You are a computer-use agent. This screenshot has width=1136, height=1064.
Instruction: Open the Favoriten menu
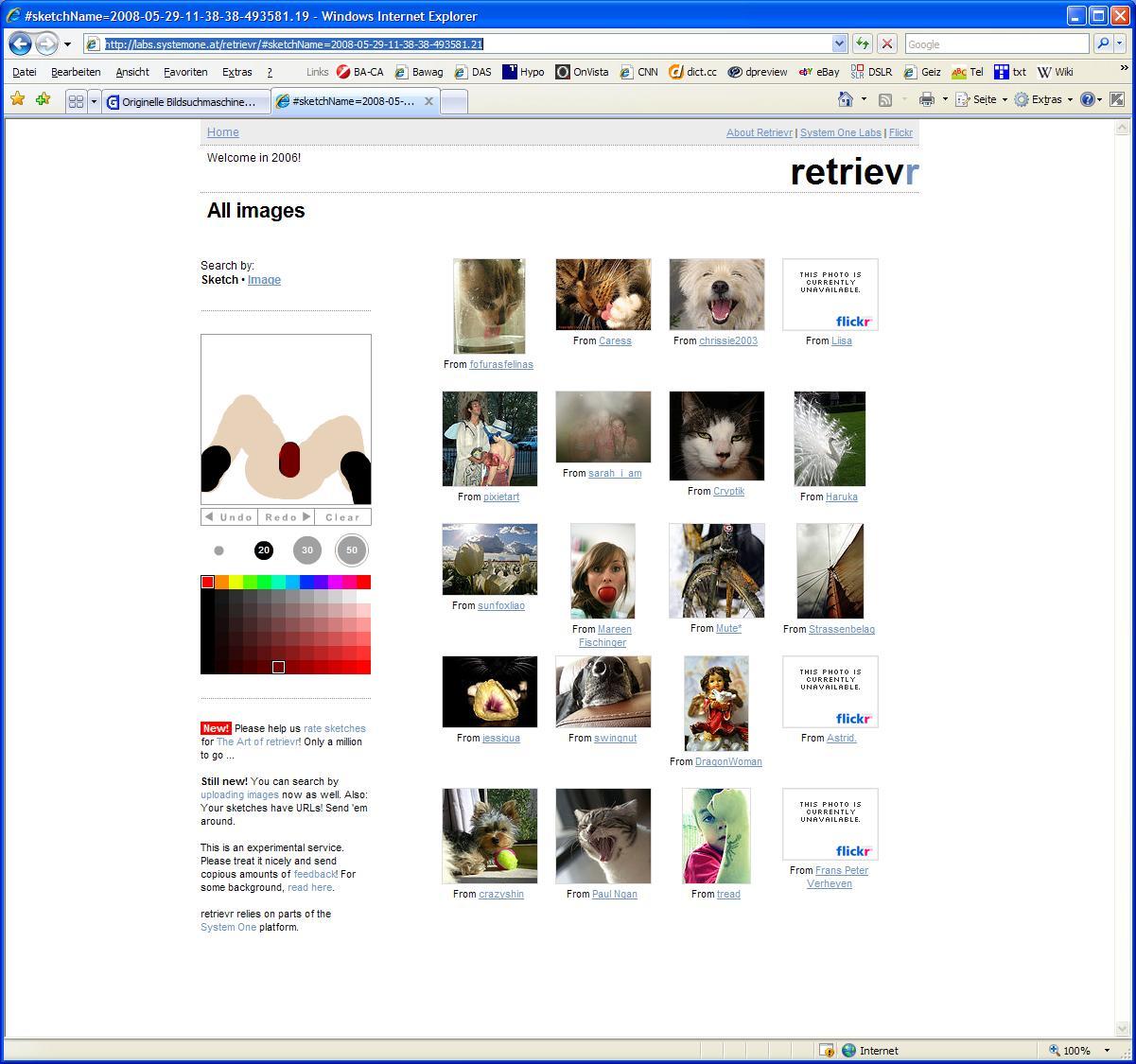(x=185, y=72)
